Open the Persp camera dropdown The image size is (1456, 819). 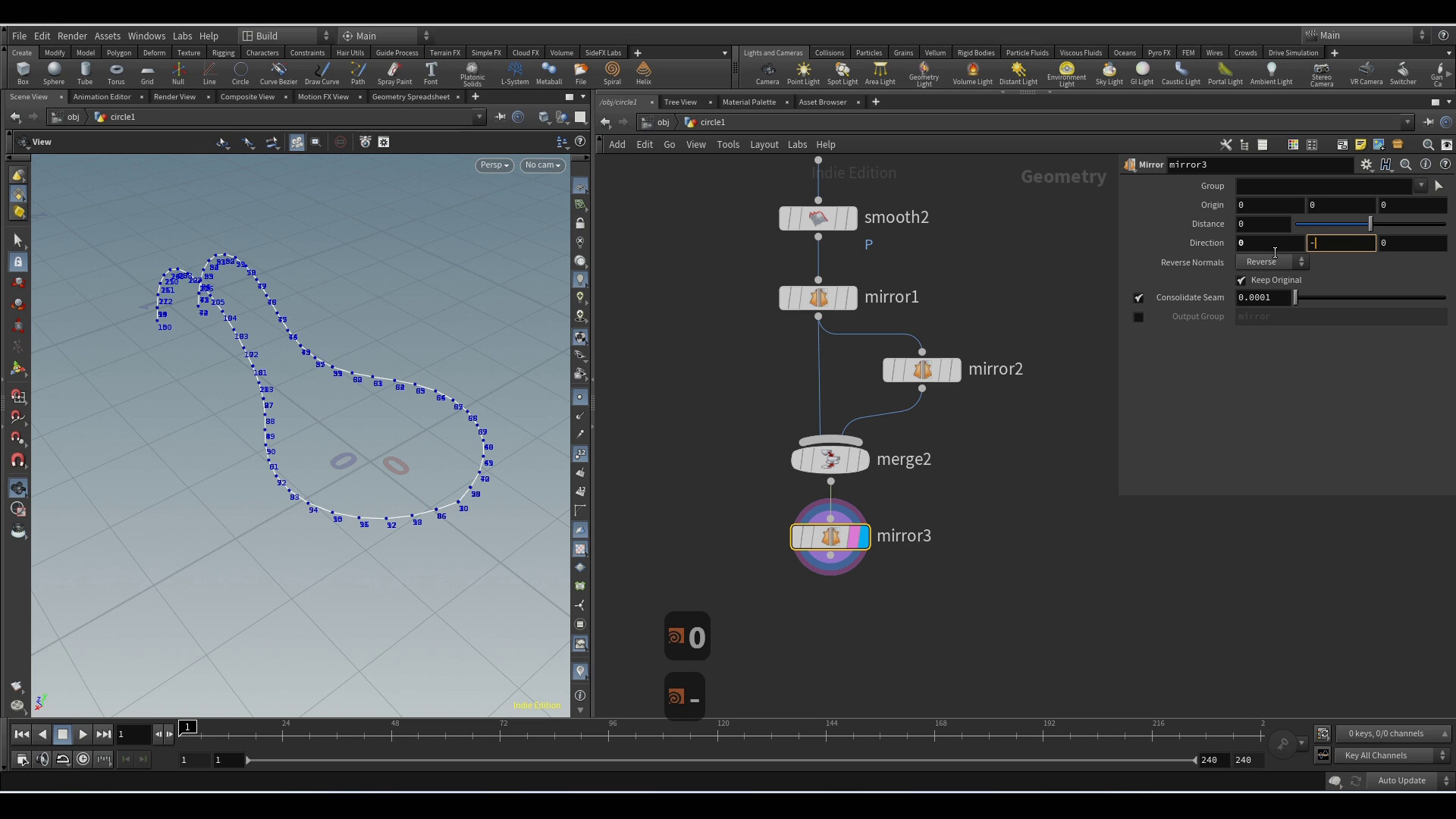point(494,165)
